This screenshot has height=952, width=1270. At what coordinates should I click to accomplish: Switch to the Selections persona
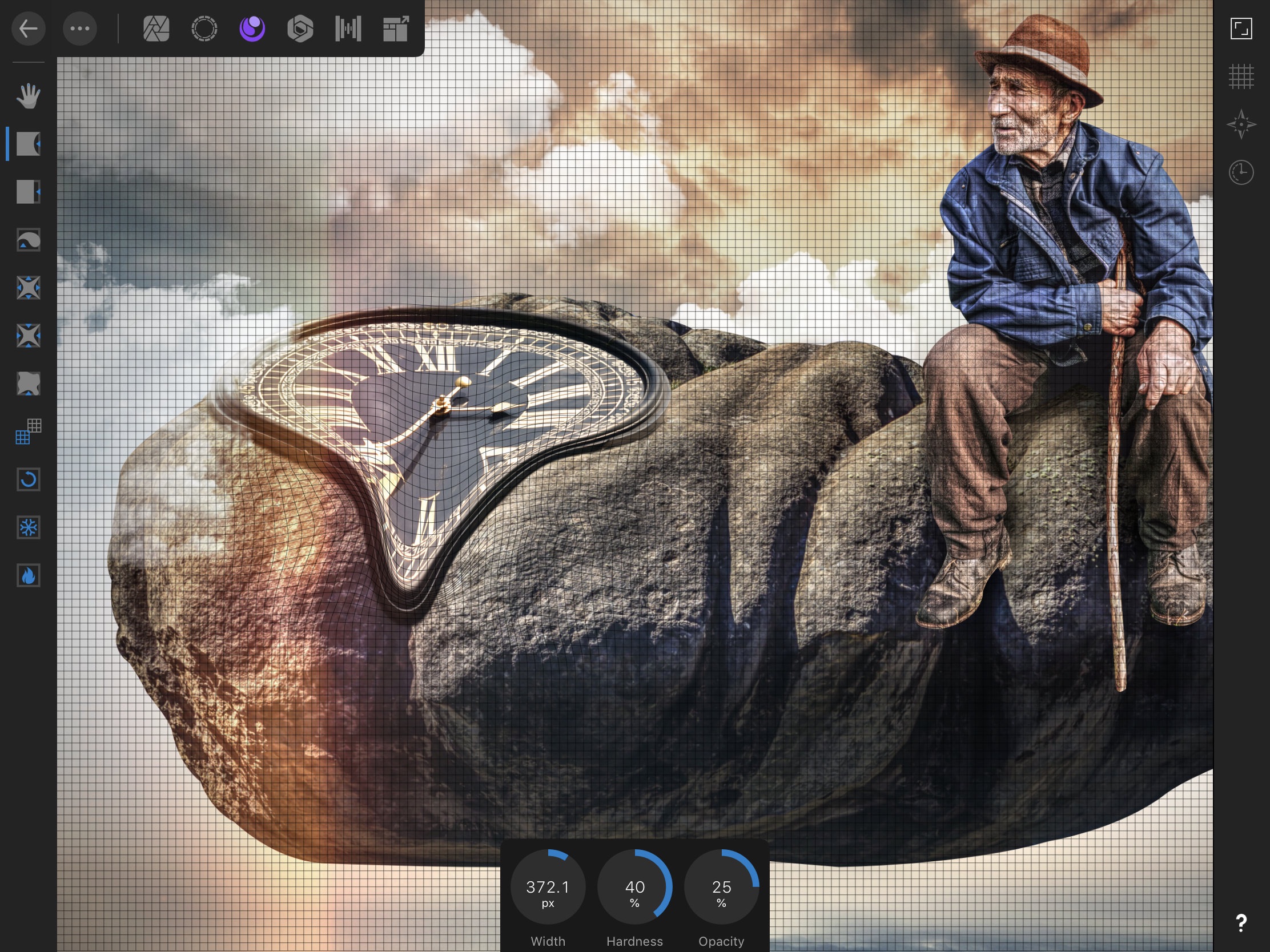pos(204,29)
